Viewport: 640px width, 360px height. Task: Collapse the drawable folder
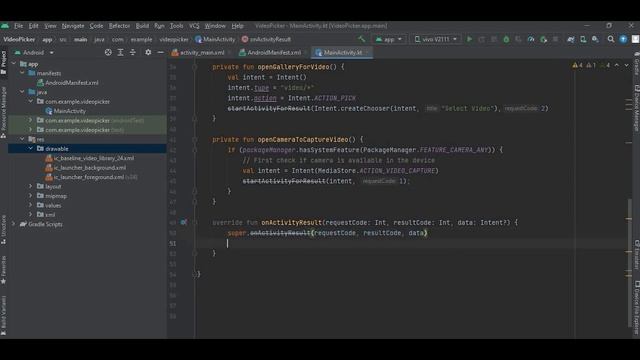[31, 149]
